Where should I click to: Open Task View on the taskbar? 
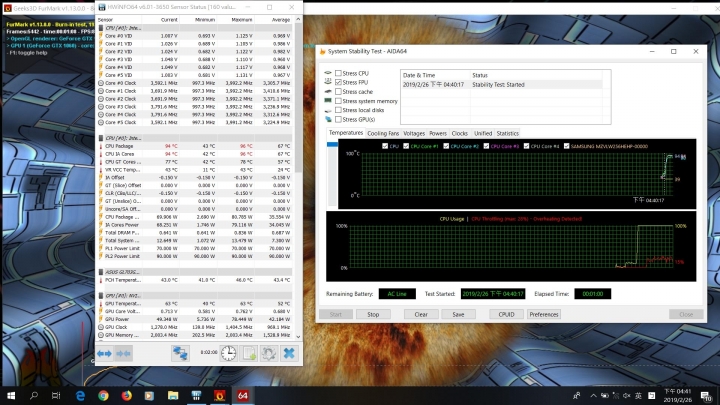coord(56,395)
